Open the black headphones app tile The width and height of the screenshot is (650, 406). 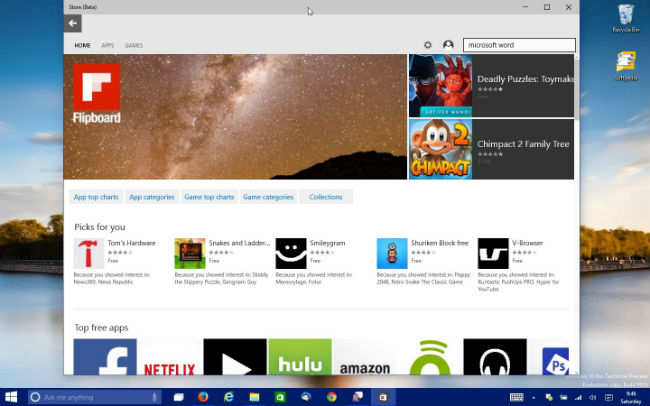click(x=495, y=357)
